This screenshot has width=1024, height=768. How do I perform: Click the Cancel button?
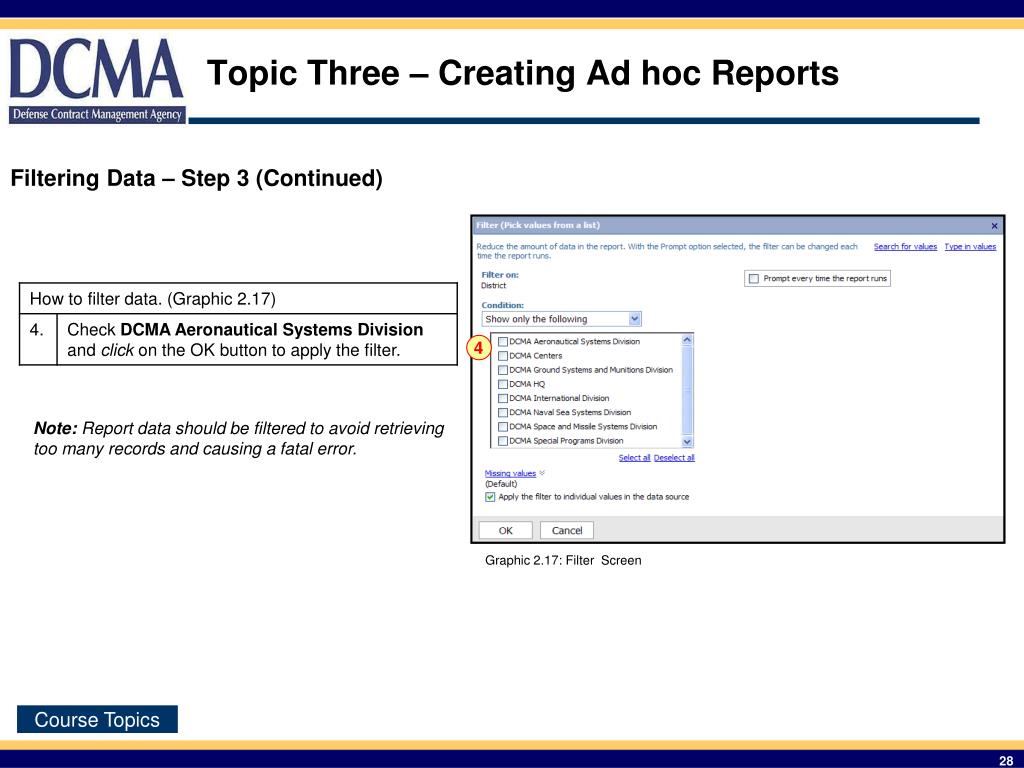click(567, 530)
